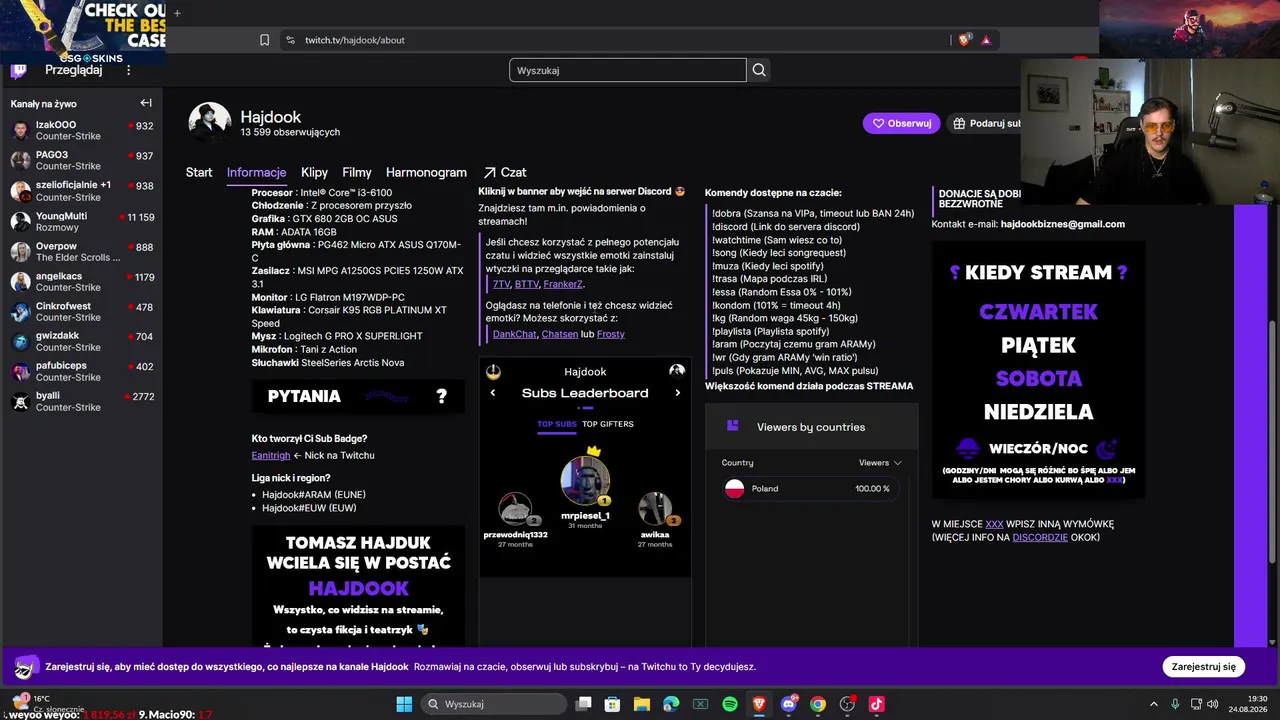Open Hajdook's profile avatar
The image size is (1280, 720).
pyautogui.click(x=210, y=122)
